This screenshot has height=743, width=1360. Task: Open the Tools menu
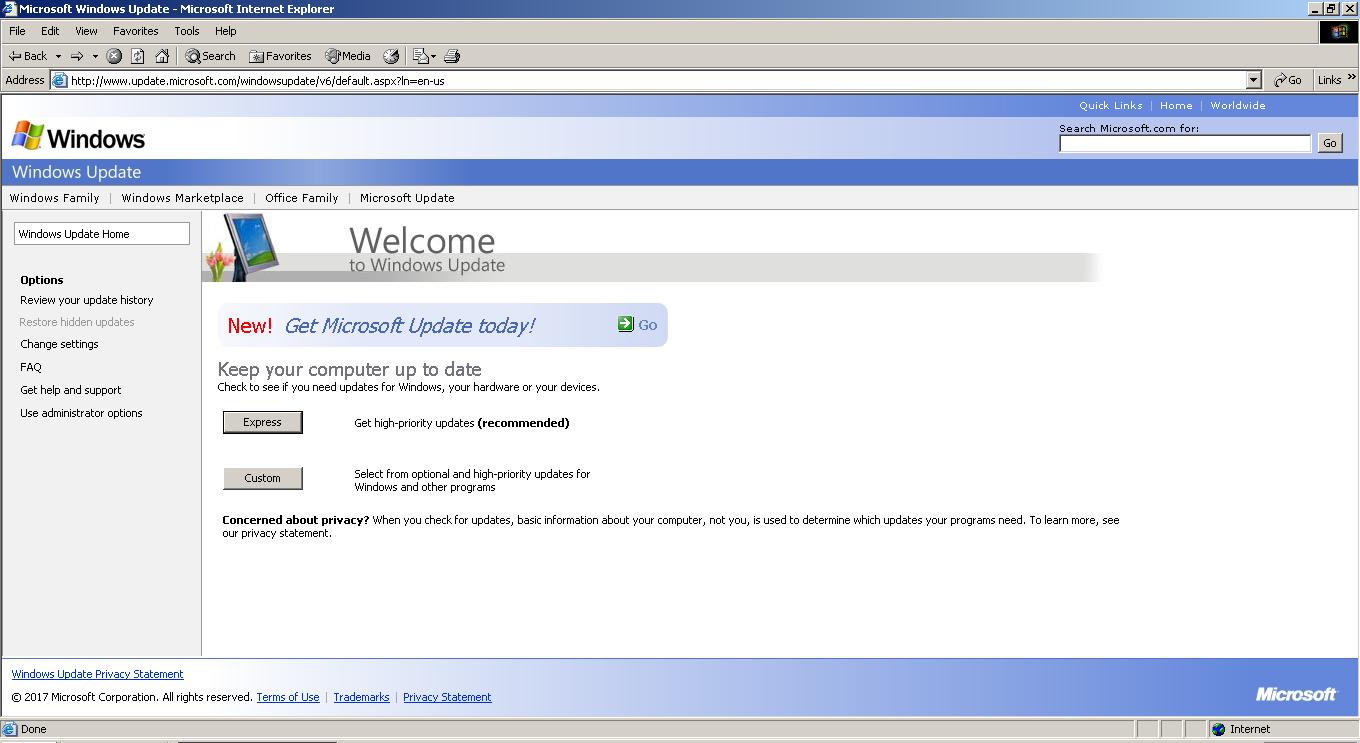click(x=187, y=31)
